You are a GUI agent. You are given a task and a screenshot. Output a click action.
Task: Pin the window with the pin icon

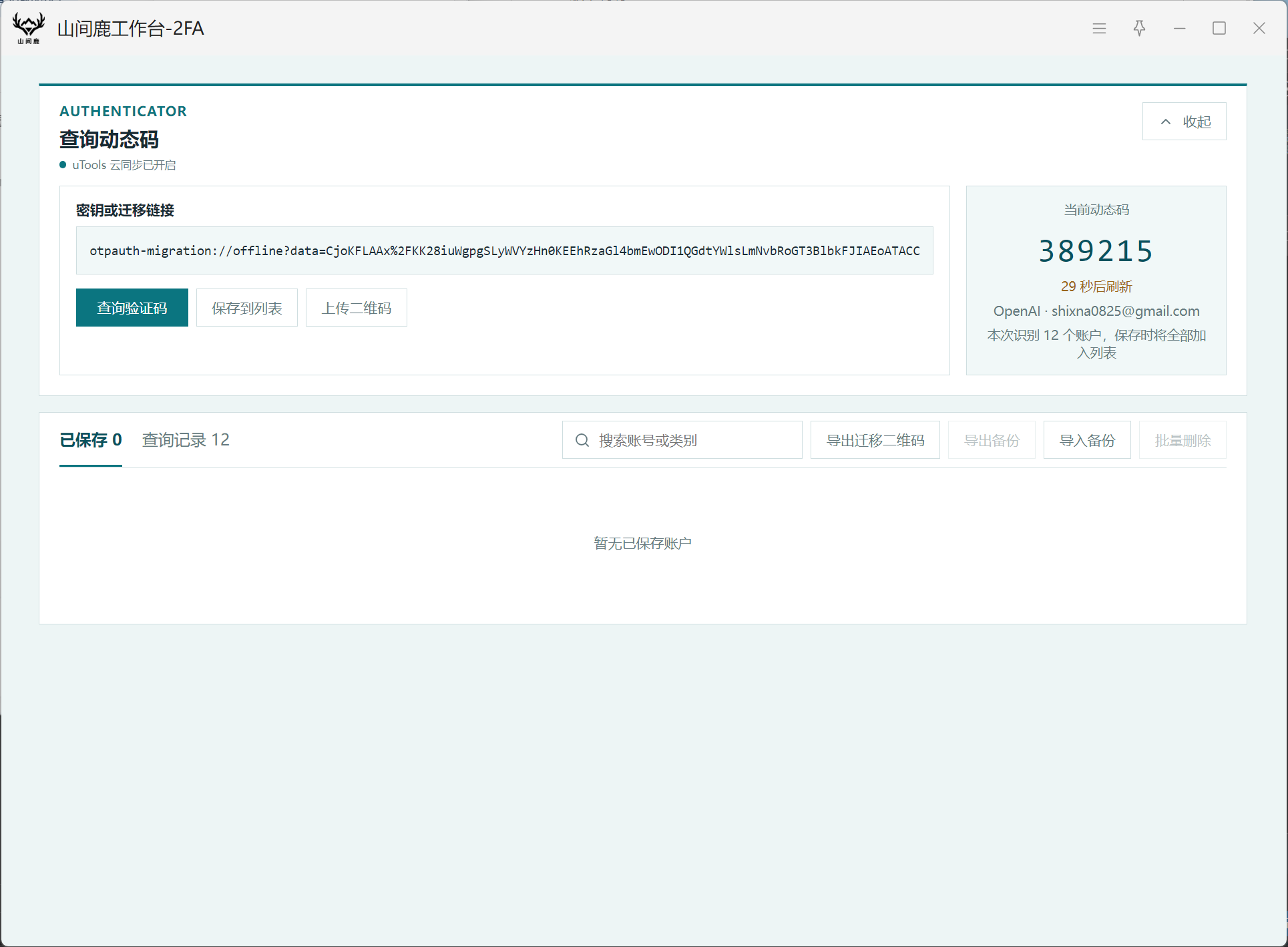pyautogui.click(x=1139, y=28)
